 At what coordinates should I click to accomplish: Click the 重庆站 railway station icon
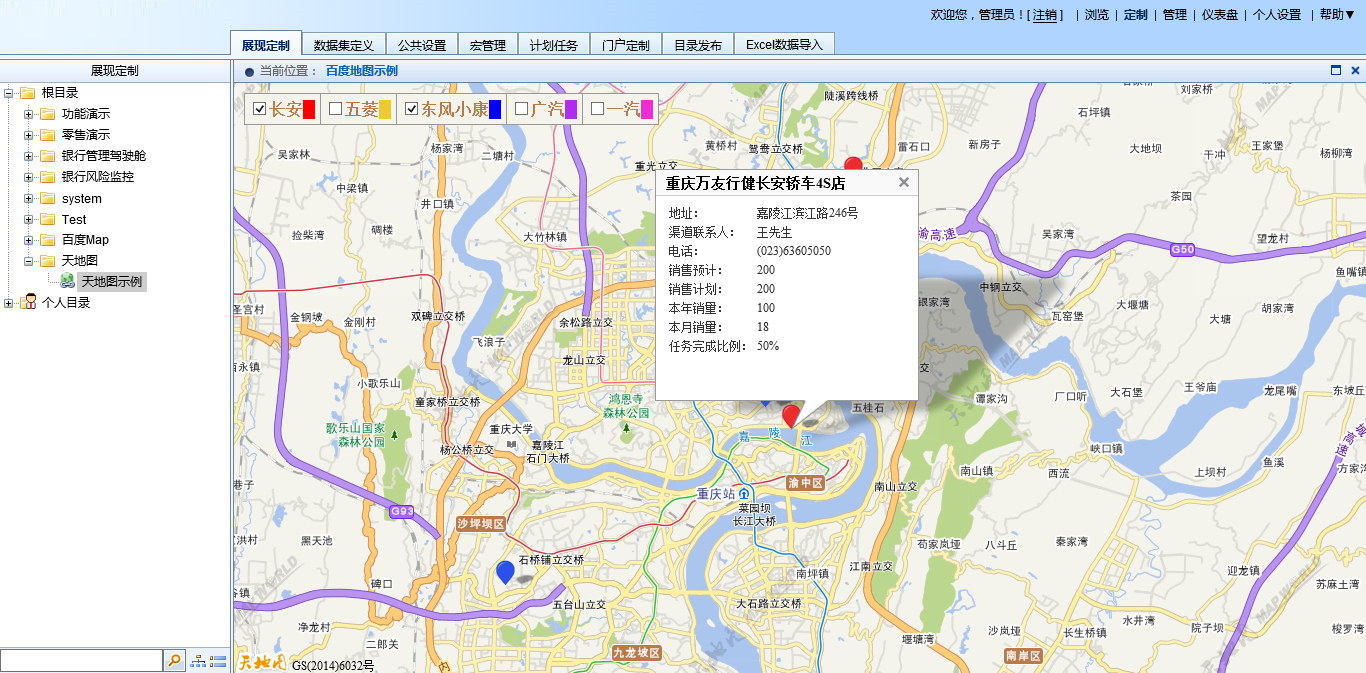click(744, 494)
